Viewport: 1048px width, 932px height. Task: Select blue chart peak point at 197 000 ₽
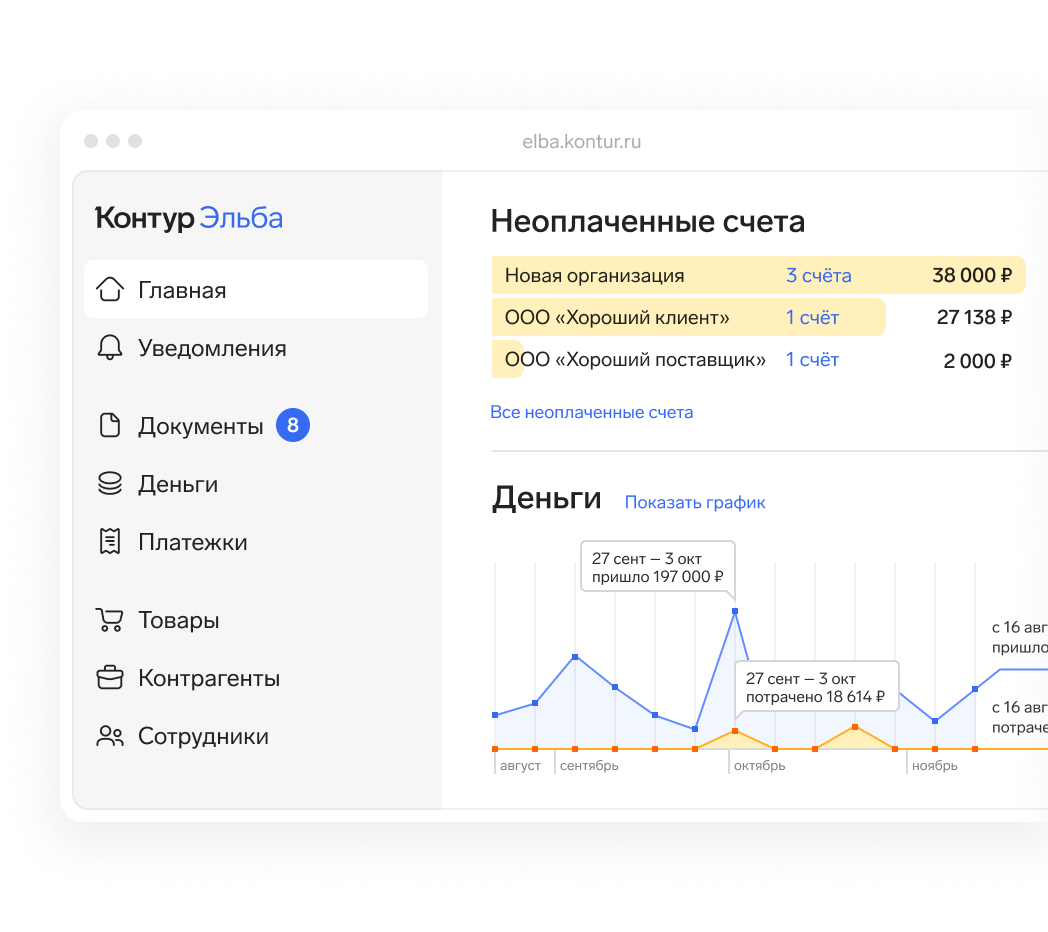point(735,611)
